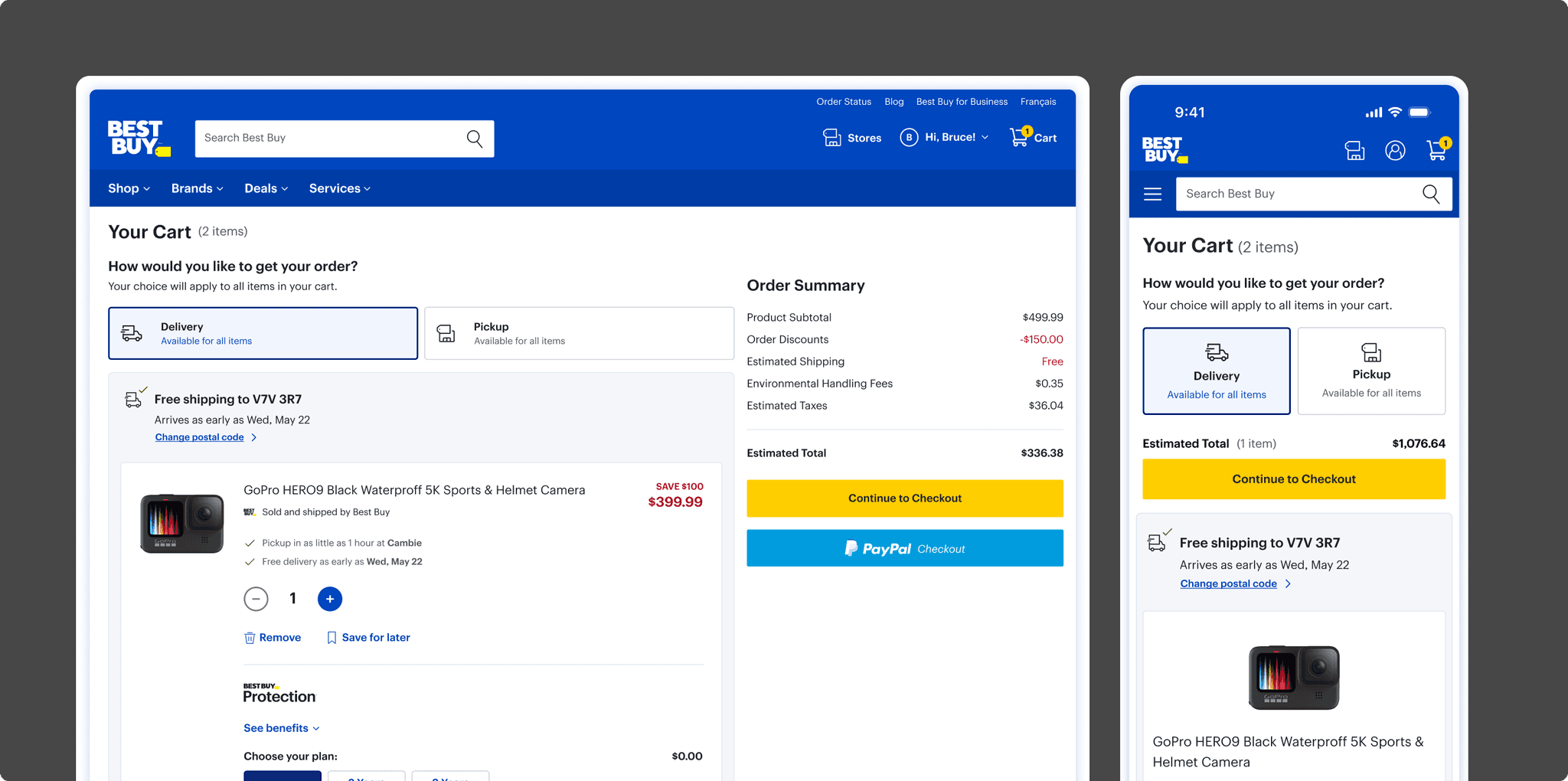Expand the Deals menu
The height and width of the screenshot is (781, 1568).
click(266, 188)
